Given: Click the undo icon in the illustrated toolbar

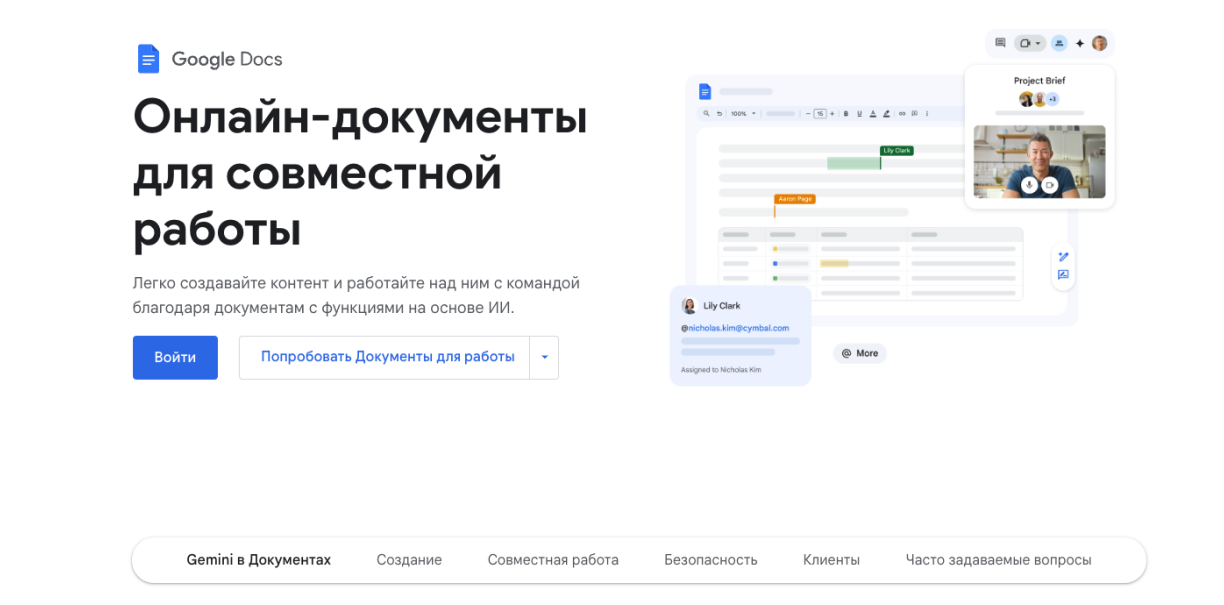Looking at the screenshot, I should point(719,114).
